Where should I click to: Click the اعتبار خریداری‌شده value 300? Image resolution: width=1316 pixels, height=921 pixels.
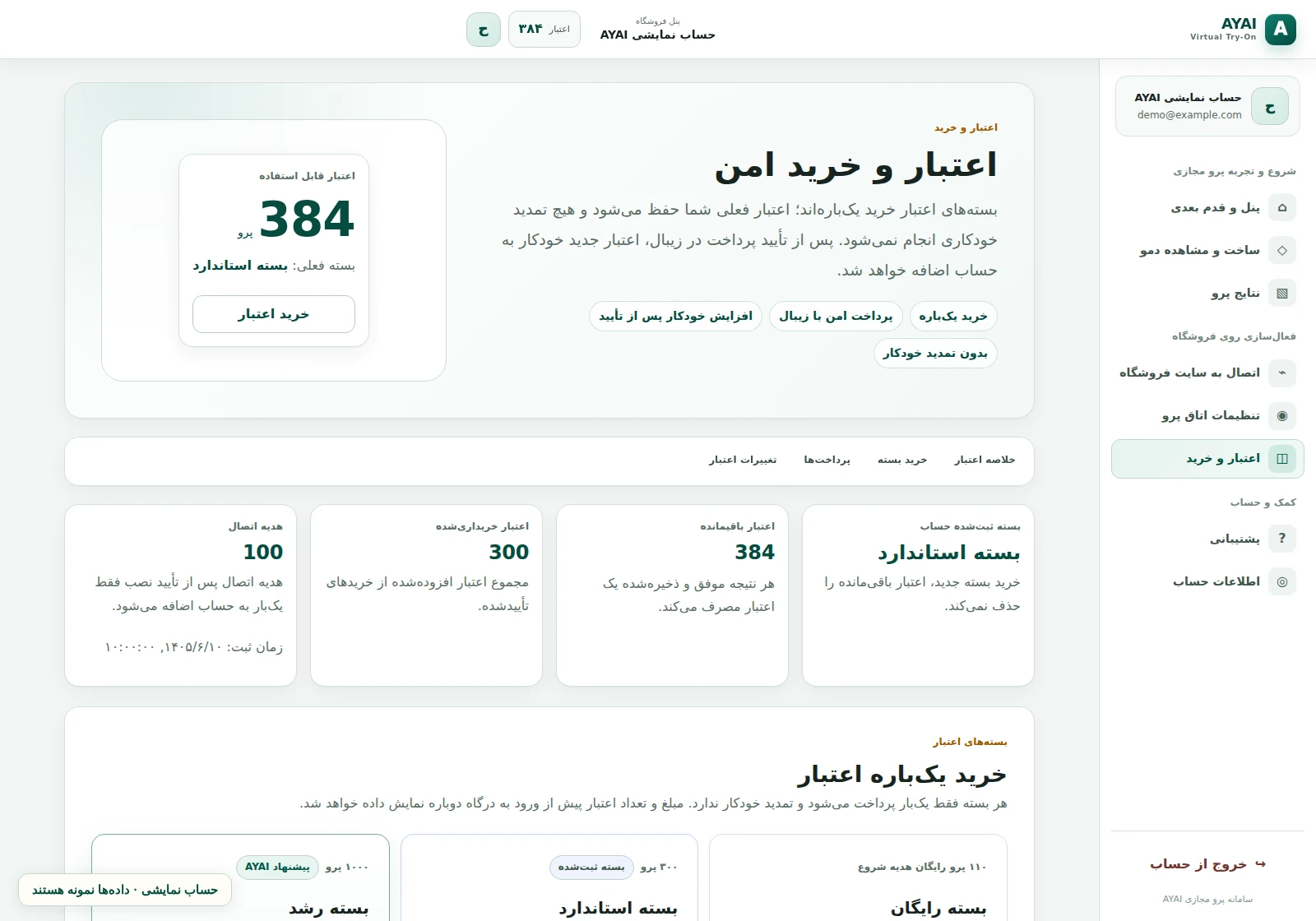[509, 552]
